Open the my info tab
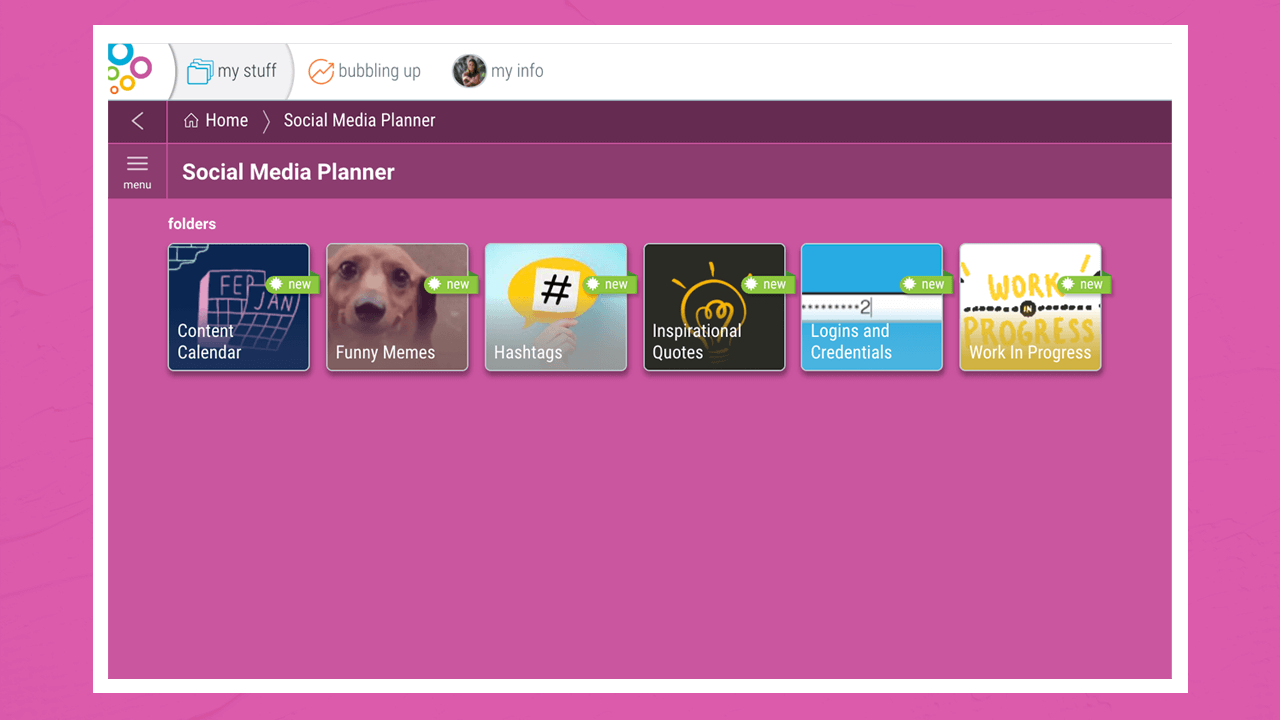Screen dimensions: 1280x720 [498, 71]
